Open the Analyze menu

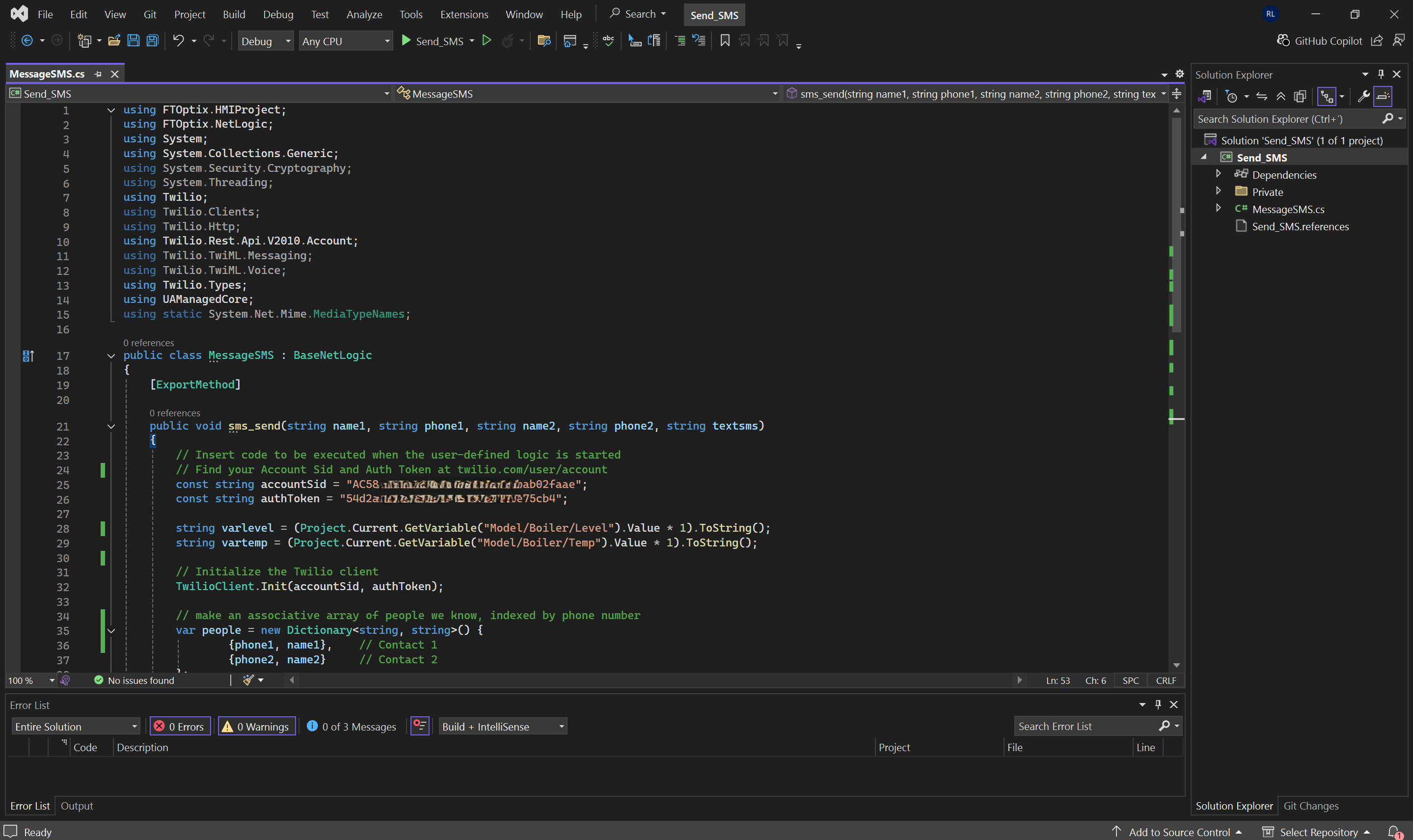tap(364, 14)
